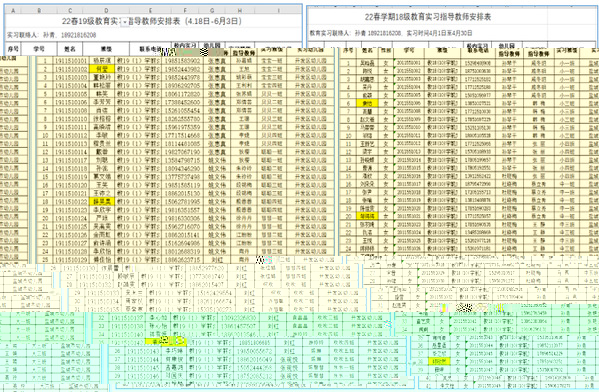Click phone number cell 19851583902

click(182, 61)
